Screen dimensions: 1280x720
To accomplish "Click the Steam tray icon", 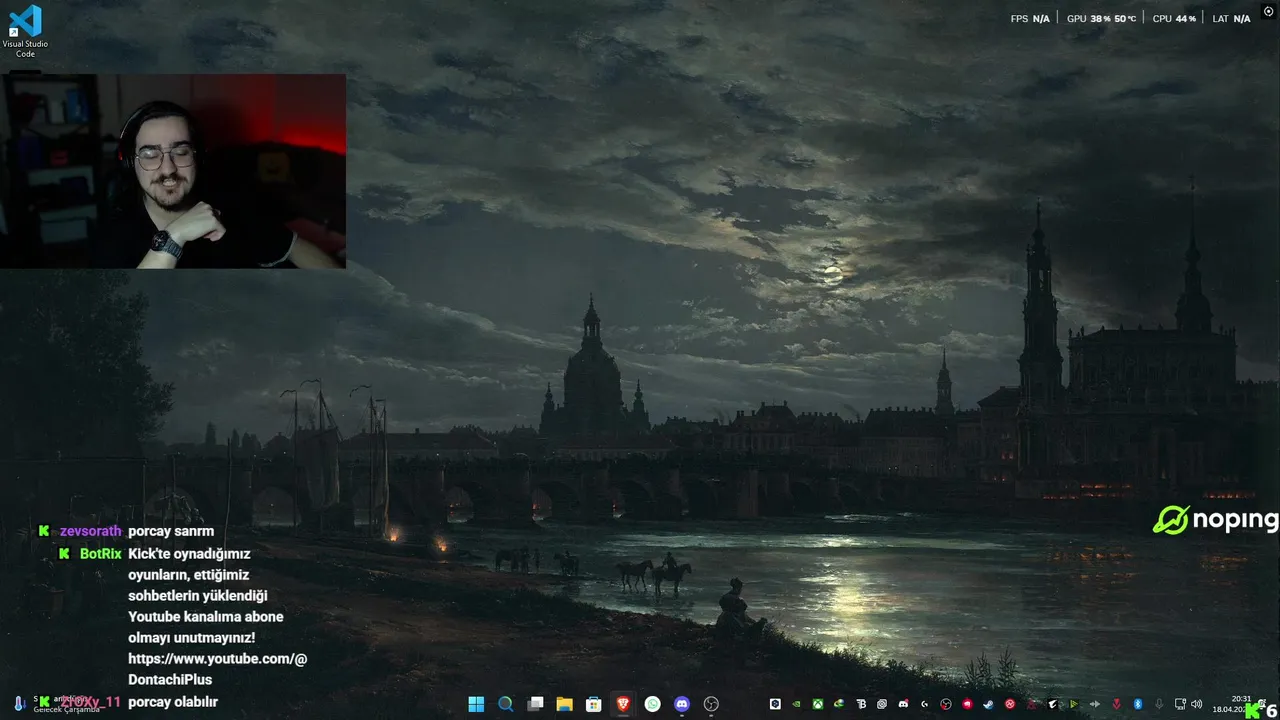I will pos(988,704).
